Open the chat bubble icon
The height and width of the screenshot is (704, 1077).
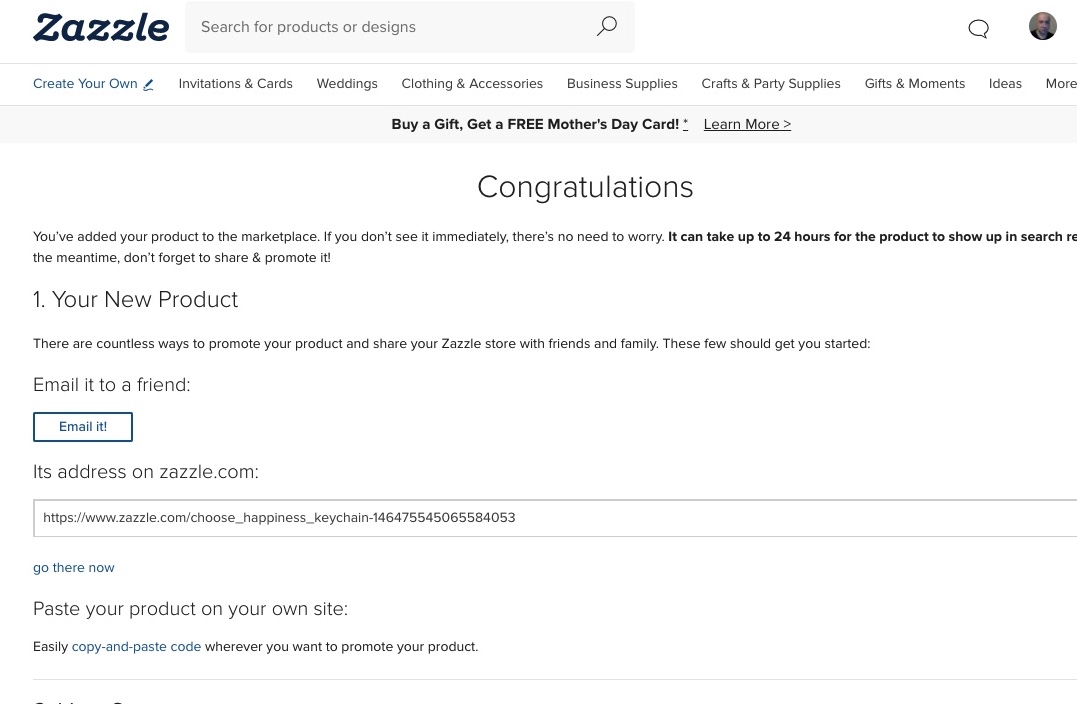(978, 28)
